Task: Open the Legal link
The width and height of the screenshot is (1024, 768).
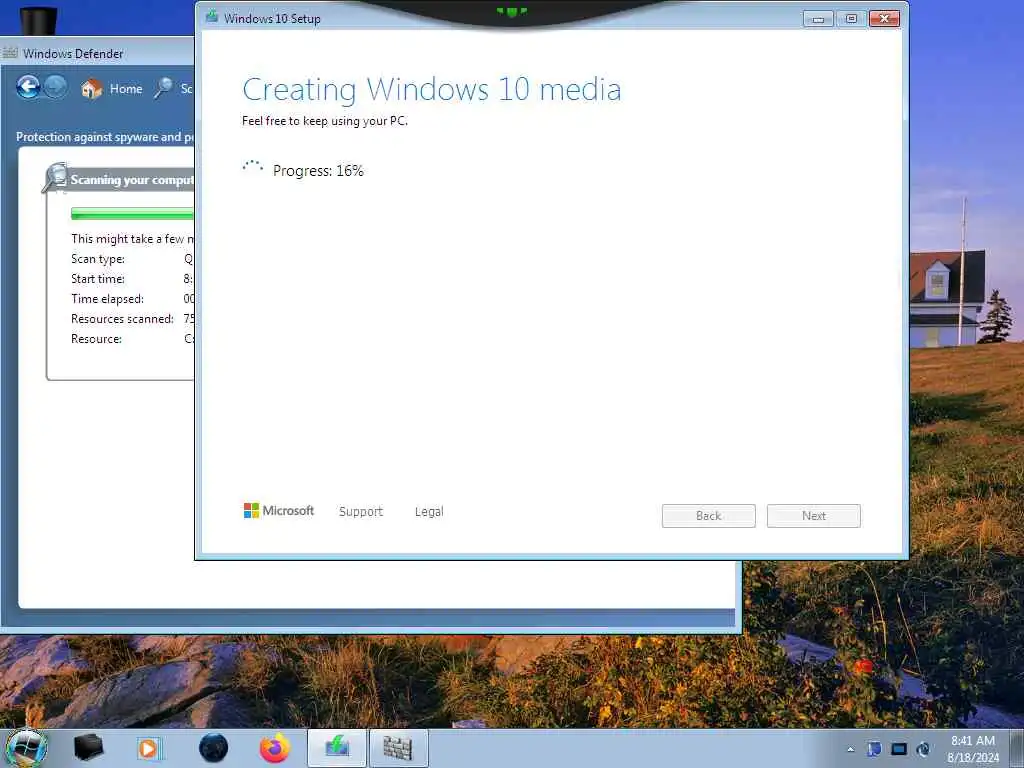Action: [x=429, y=511]
